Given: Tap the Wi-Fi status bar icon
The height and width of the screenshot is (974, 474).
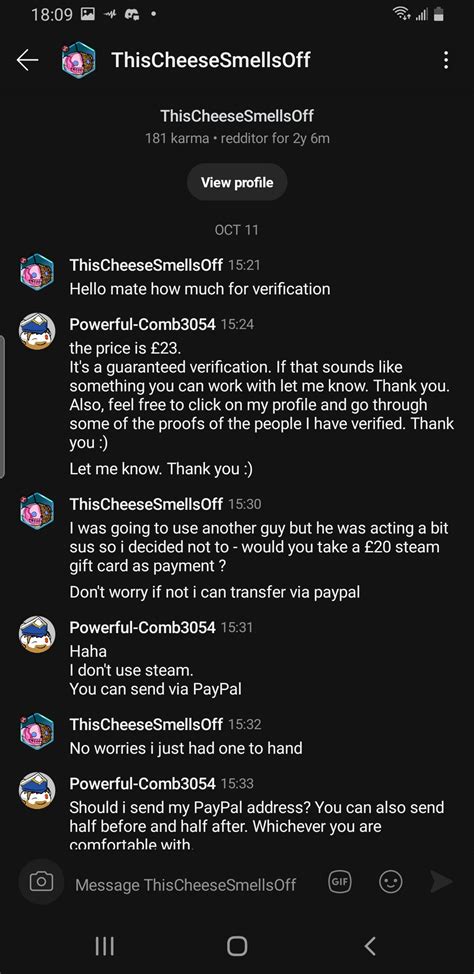Looking at the screenshot, I should tap(403, 14).
